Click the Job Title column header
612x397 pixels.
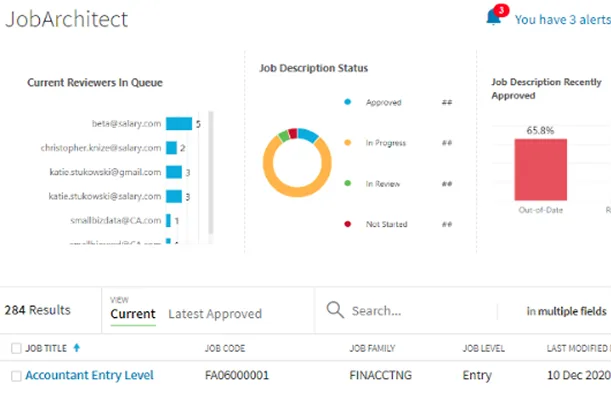pyautogui.click(x=46, y=348)
